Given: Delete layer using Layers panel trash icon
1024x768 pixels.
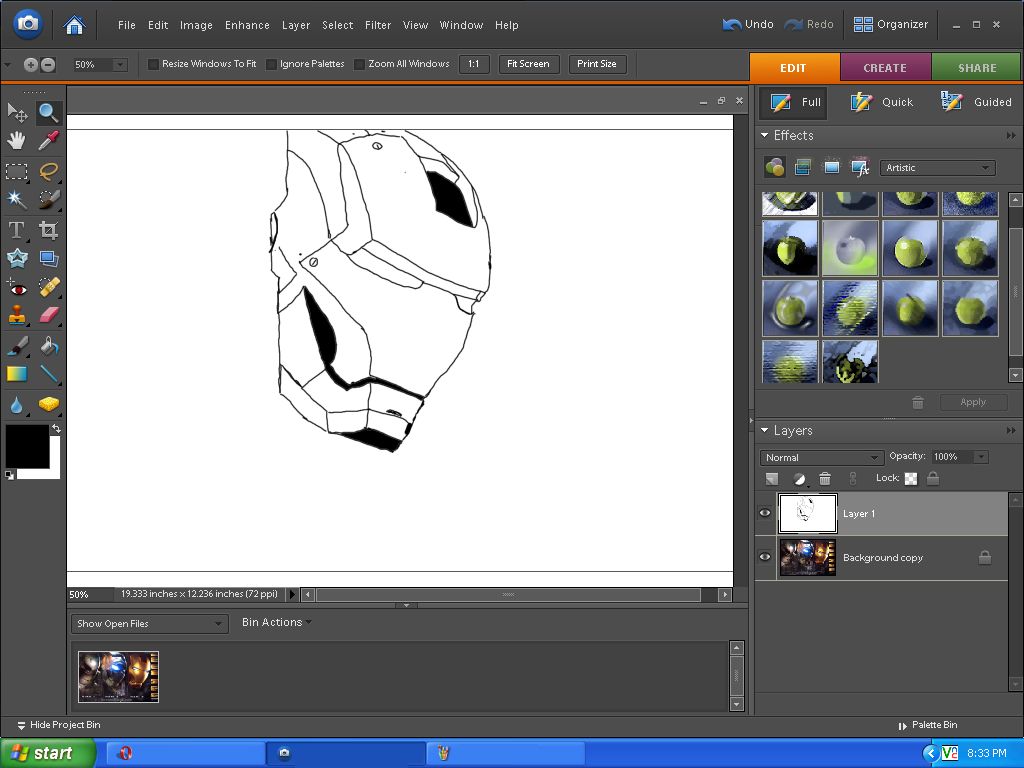Looking at the screenshot, I should [825, 479].
